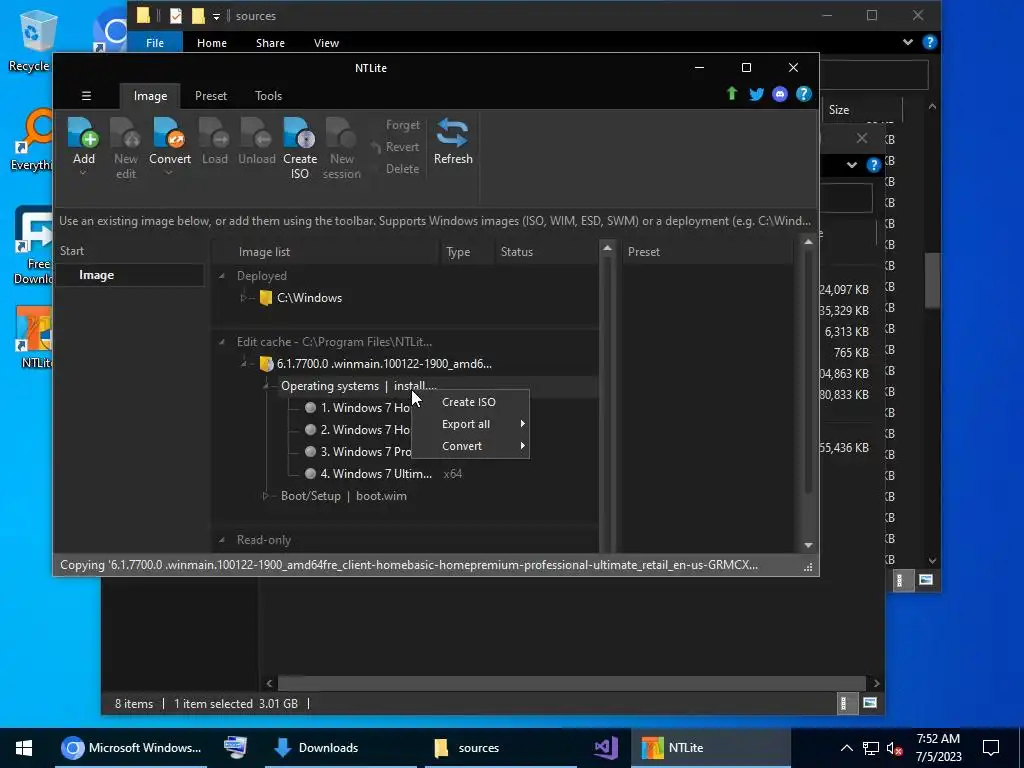Open the Windows Start button

tap(24, 748)
